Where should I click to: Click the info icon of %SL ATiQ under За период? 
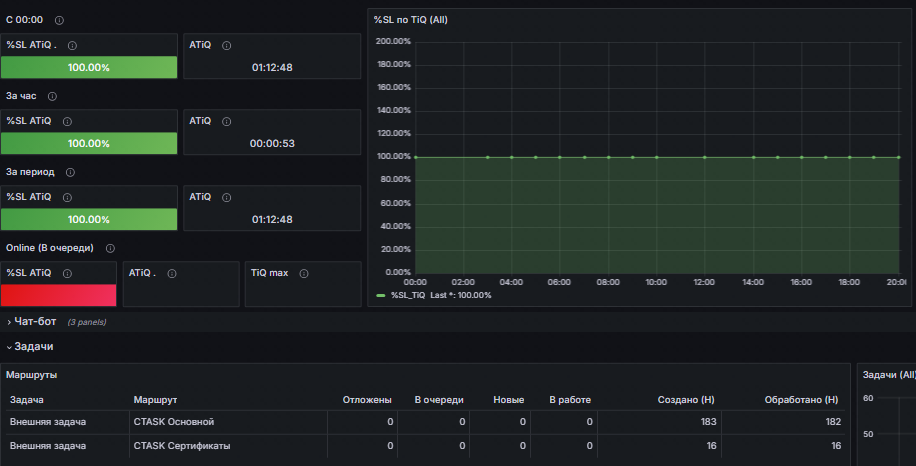pos(67,197)
